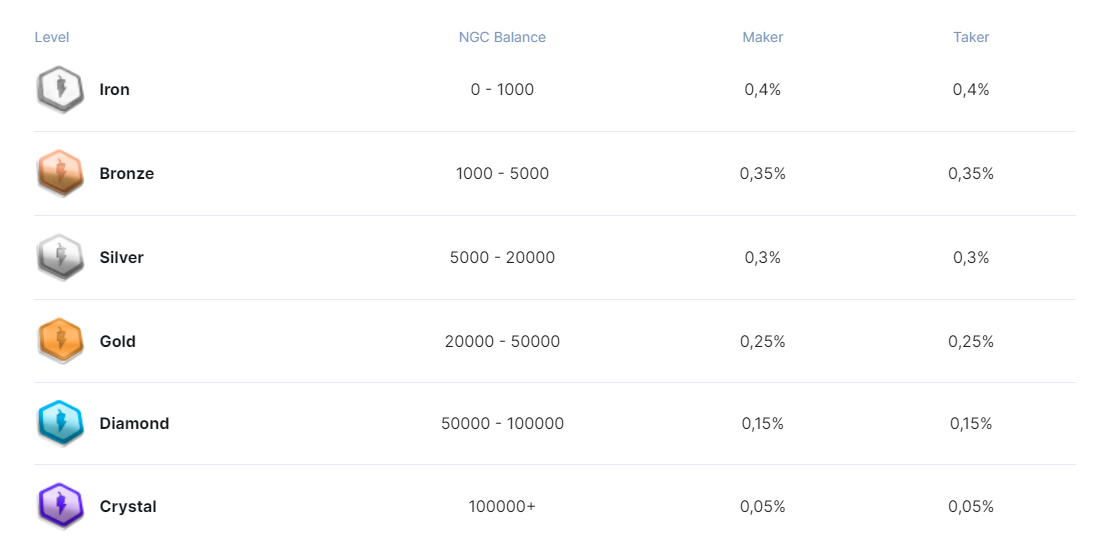The width and height of the screenshot is (1099, 556).
Task: Click the Level column header
Action: 52,37
